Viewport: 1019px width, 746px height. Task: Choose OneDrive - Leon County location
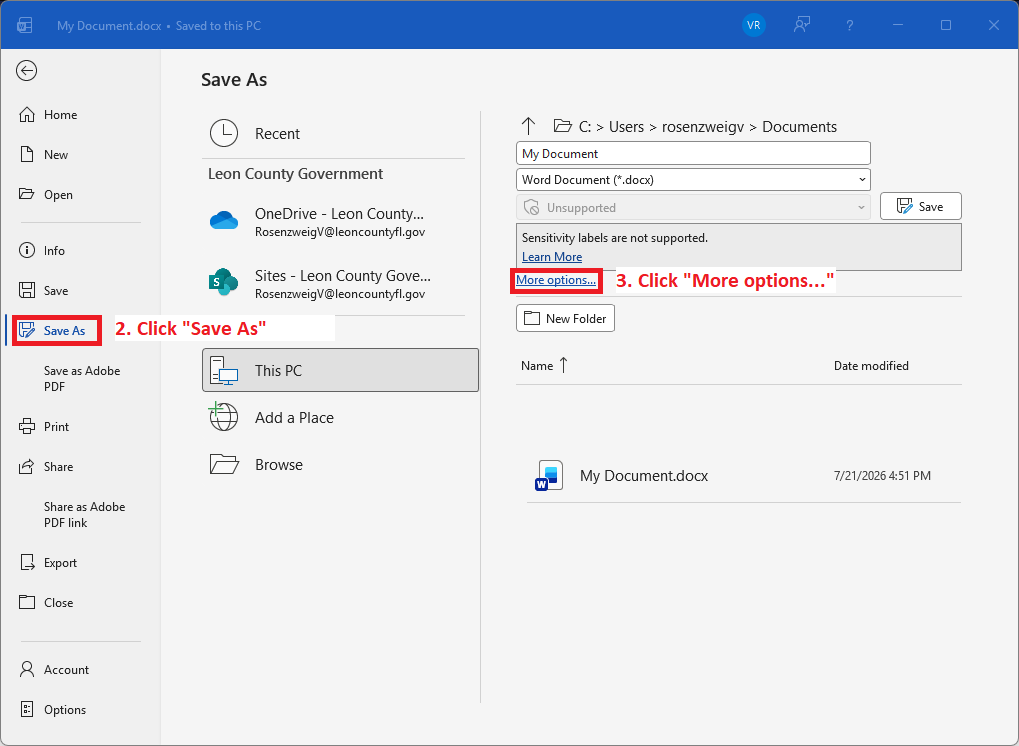tap(333, 222)
